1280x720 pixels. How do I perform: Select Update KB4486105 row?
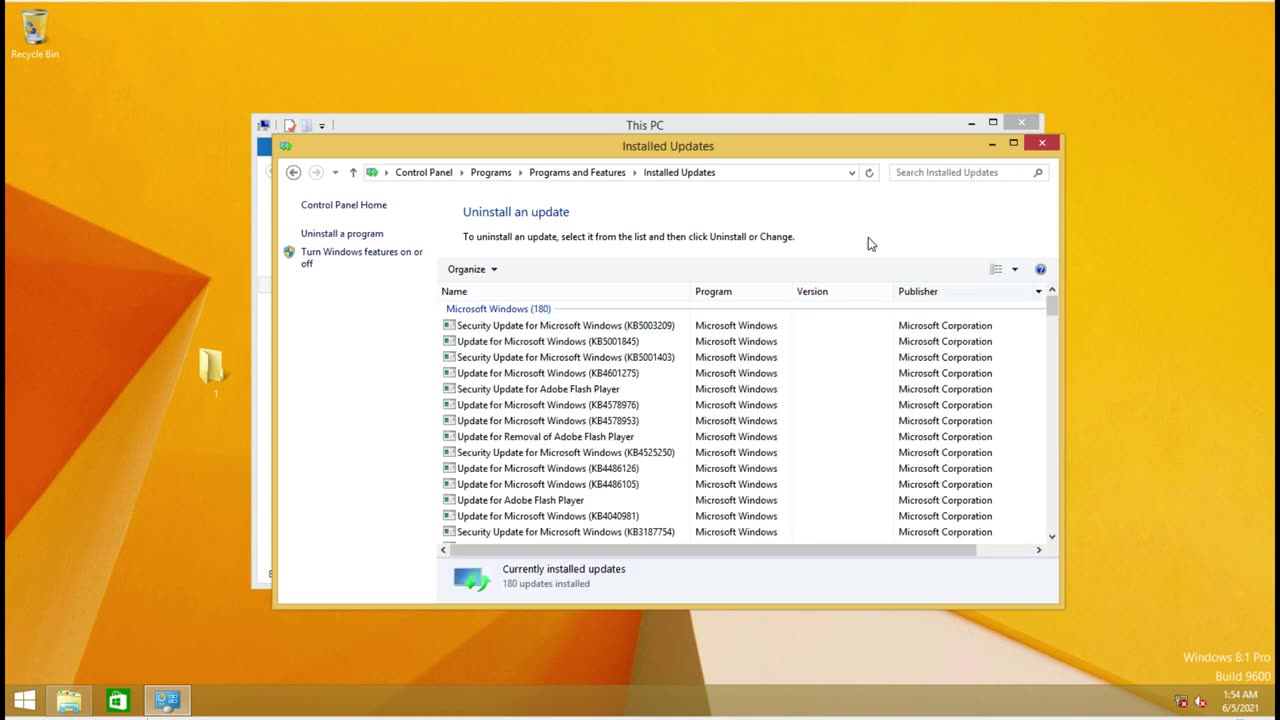[741, 485]
